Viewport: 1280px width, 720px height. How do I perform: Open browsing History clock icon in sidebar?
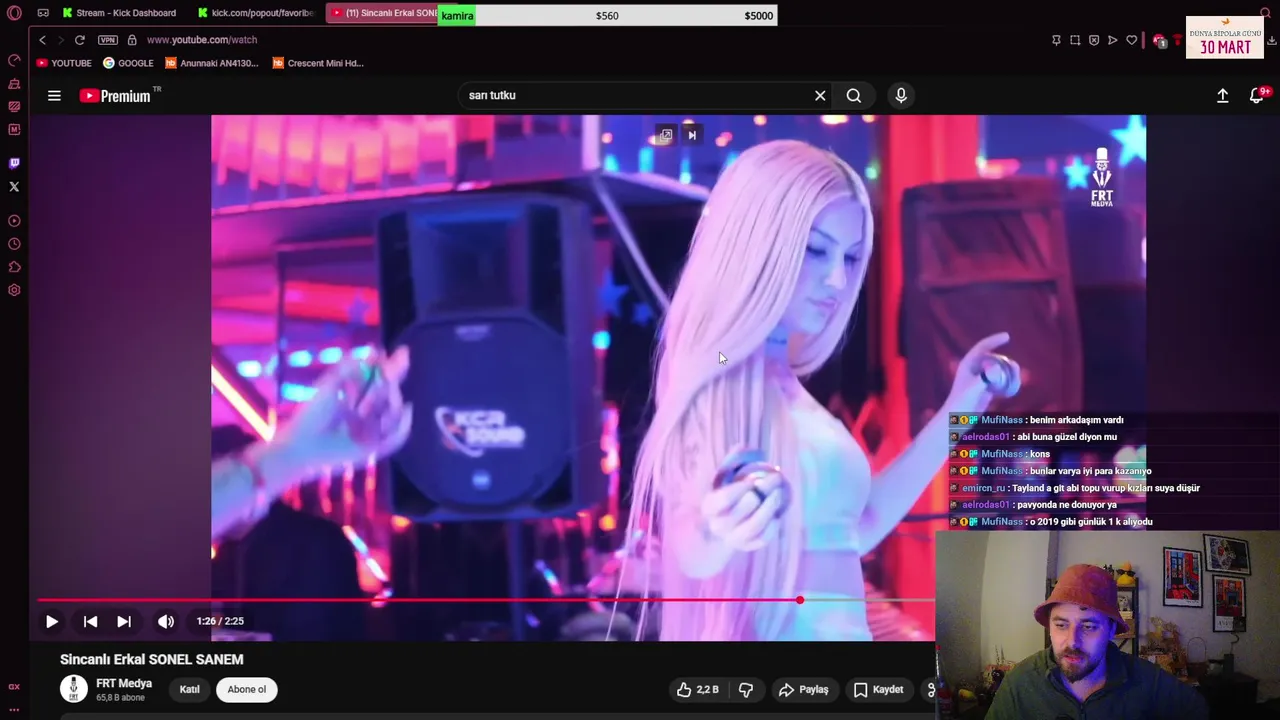pyautogui.click(x=14, y=244)
